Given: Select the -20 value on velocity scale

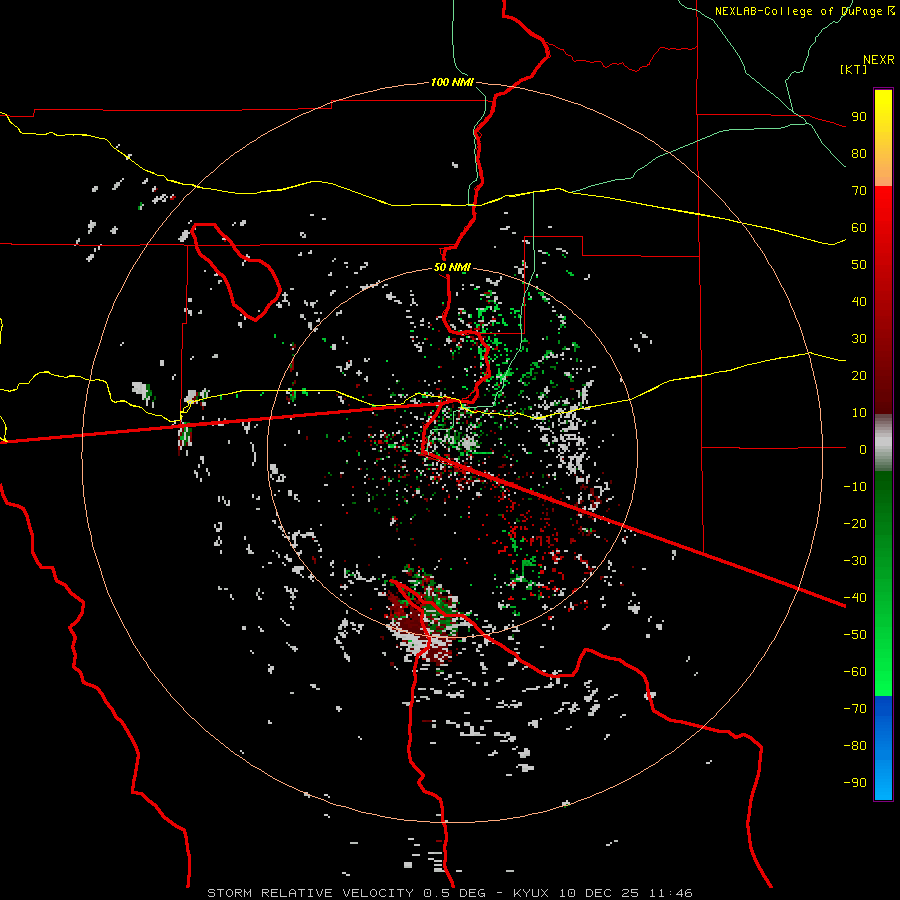Looking at the screenshot, I should point(855,524).
